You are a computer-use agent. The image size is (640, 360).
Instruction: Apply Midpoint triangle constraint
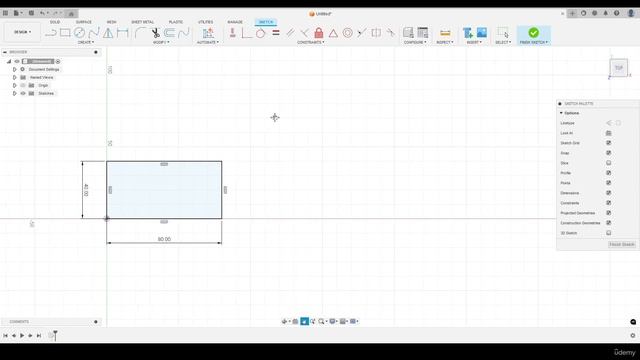tap(333, 33)
